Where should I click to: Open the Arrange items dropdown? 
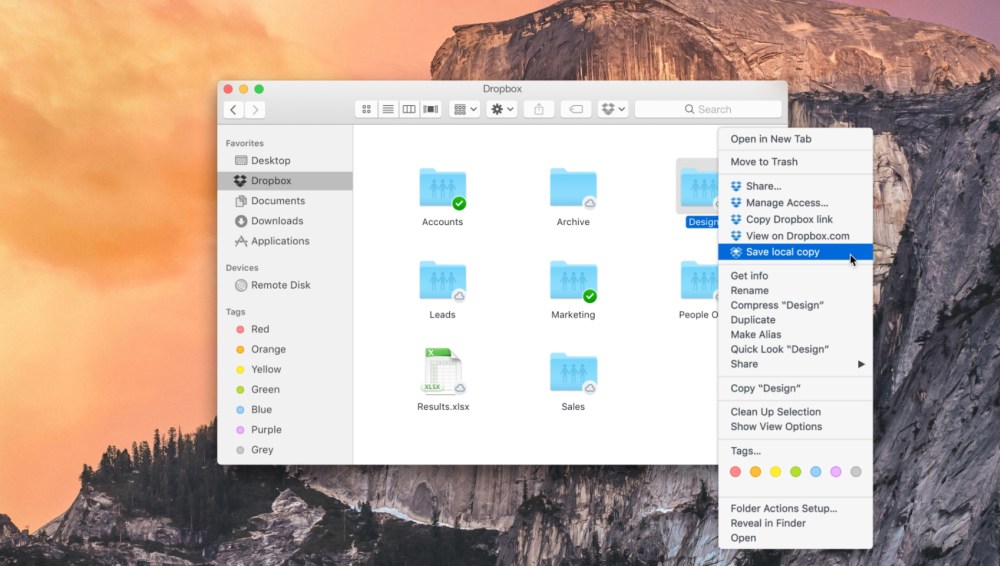[x=465, y=109]
